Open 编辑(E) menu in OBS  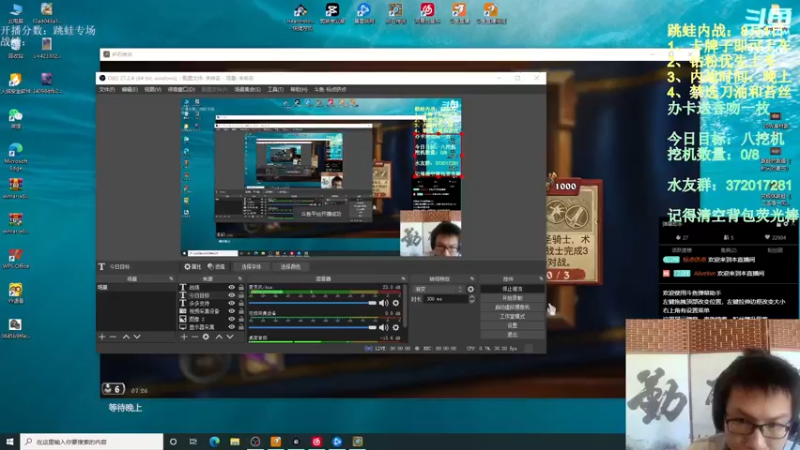[130, 89]
